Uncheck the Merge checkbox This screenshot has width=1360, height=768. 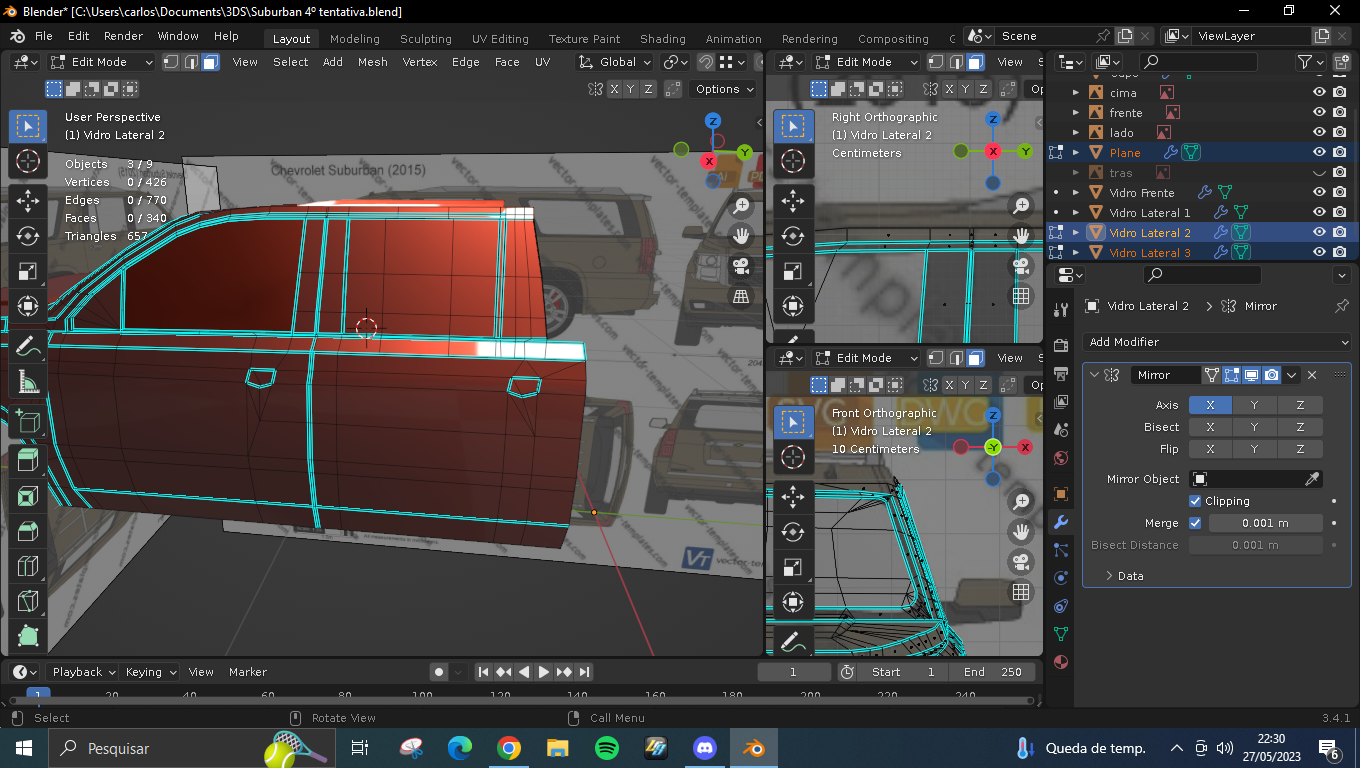pos(1195,523)
